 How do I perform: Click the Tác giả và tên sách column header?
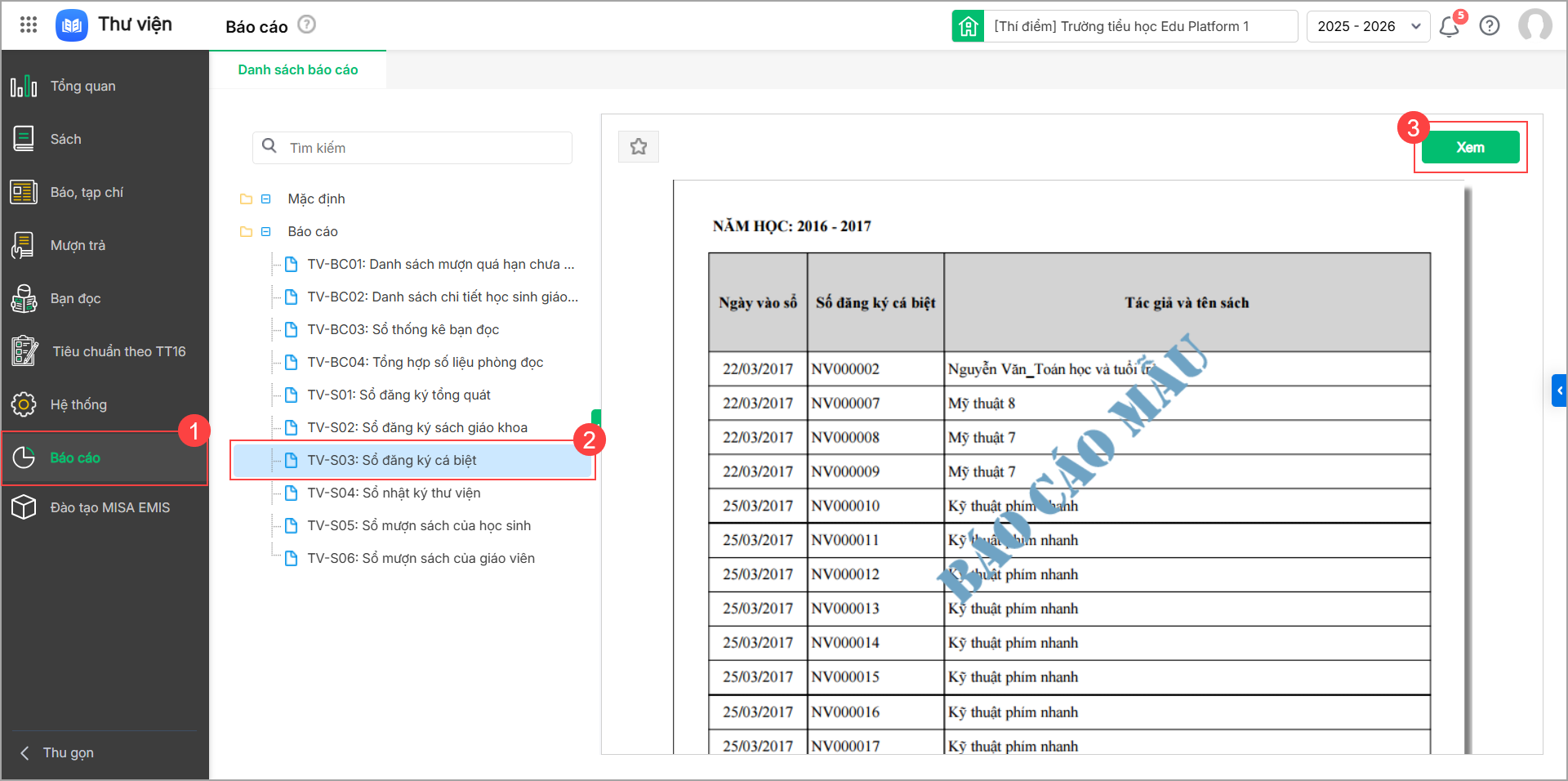click(x=1187, y=302)
